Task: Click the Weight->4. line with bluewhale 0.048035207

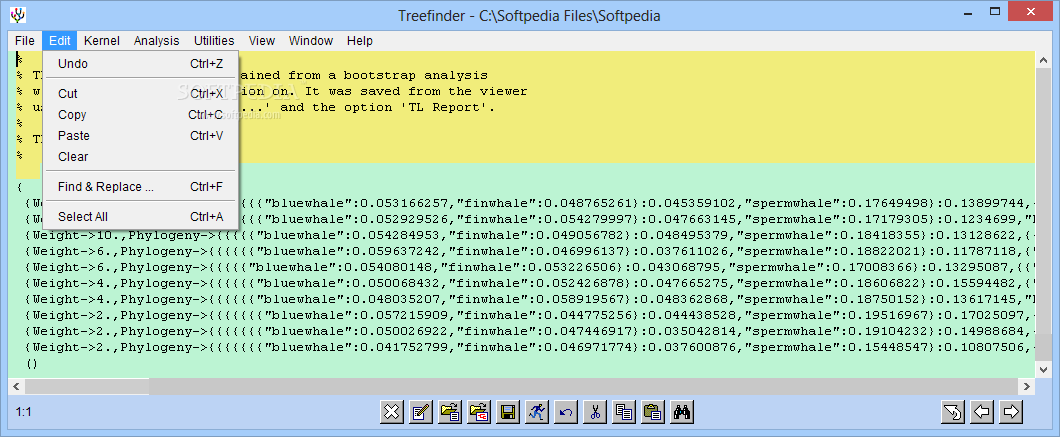Action: (x=530, y=300)
